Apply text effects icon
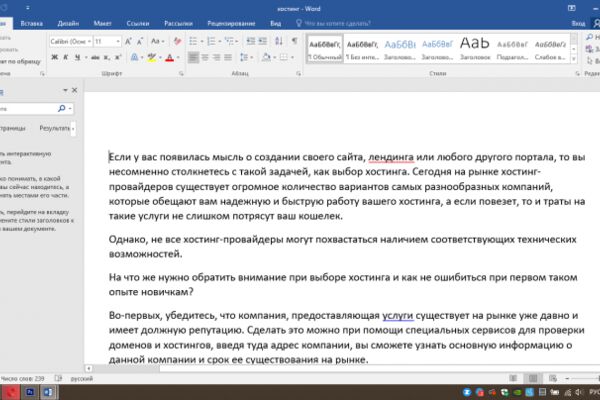This screenshot has height=400, width=600. (x=134, y=57)
